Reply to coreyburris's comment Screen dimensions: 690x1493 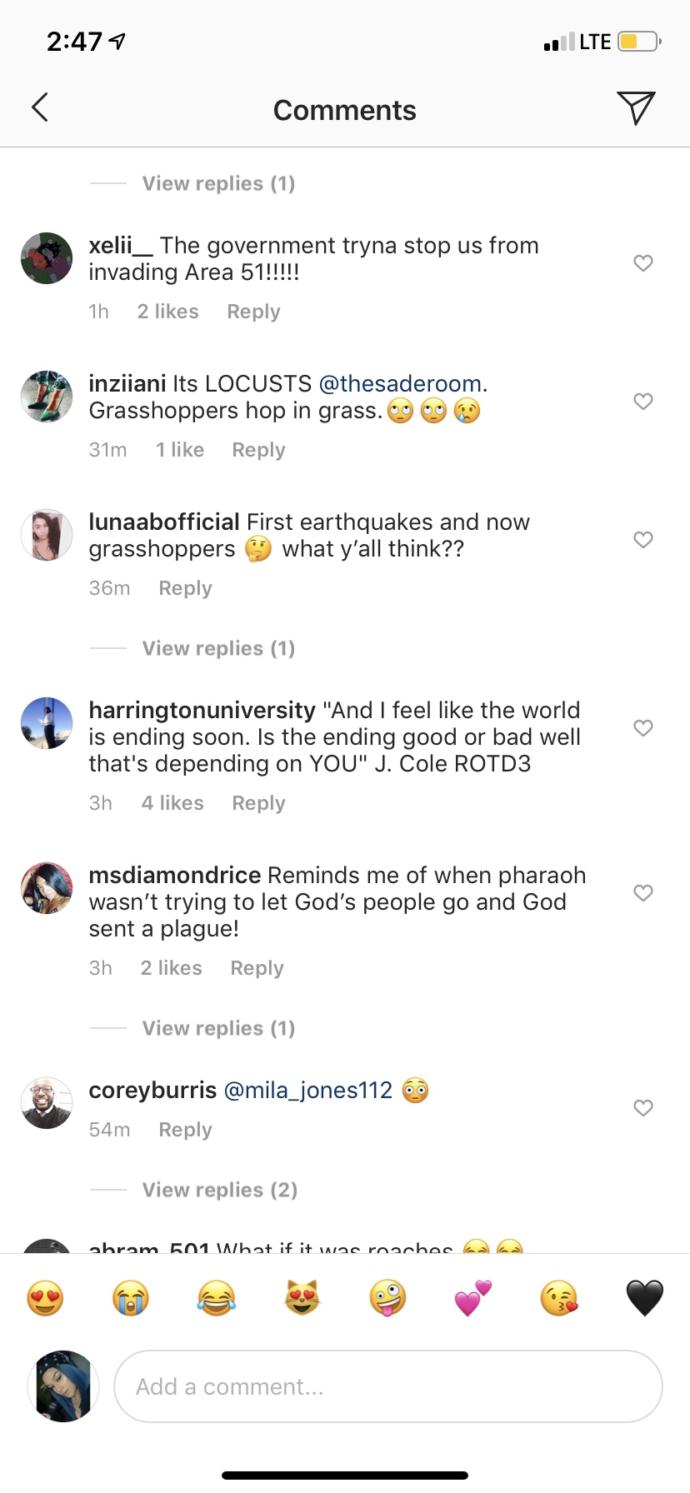coord(185,1129)
